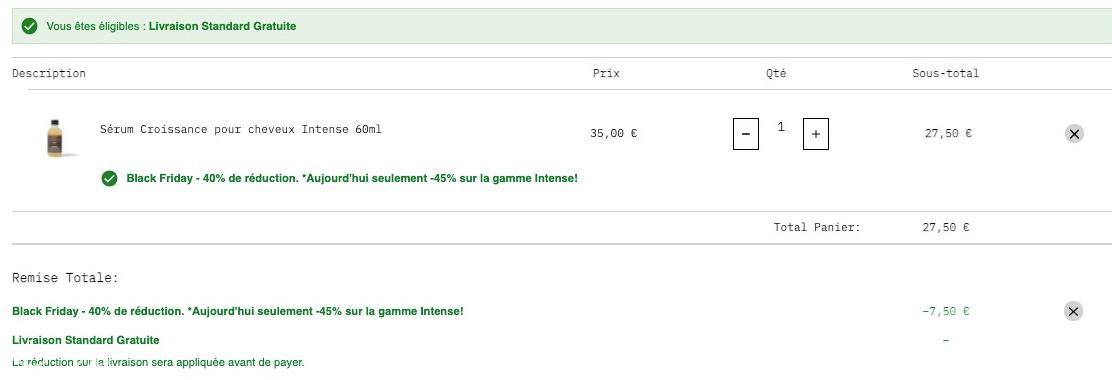Open the Sérum Croissance pour cheveux product link
The height and width of the screenshot is (380, 1112).
tap(240, 129)
